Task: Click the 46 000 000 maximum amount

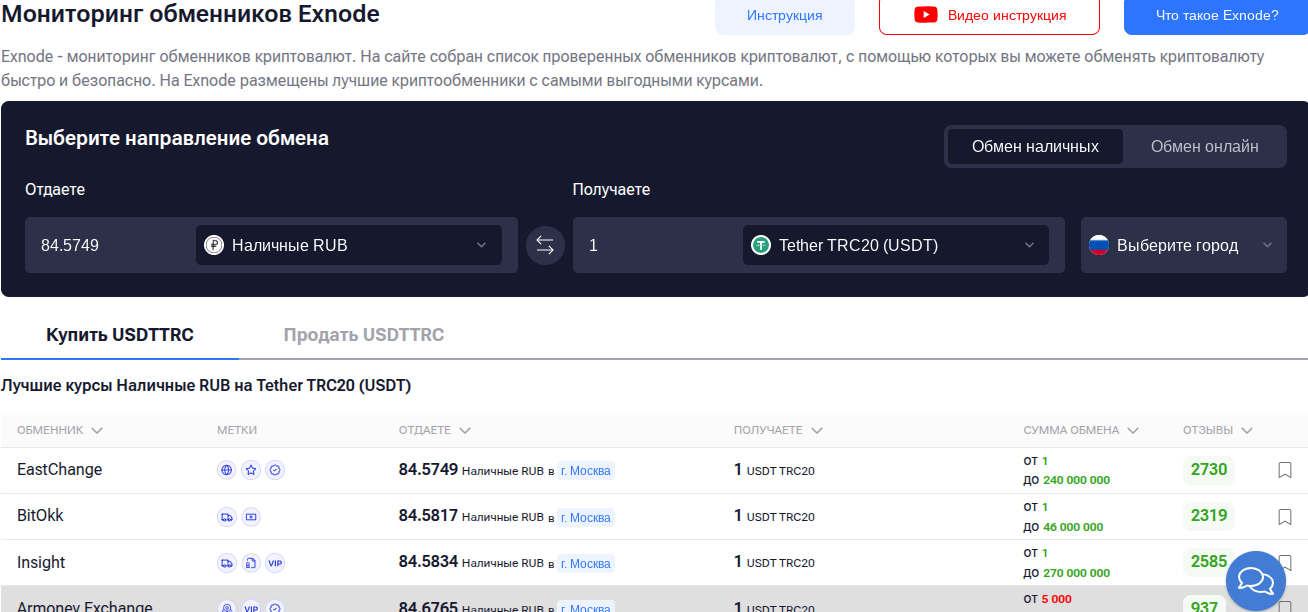Action: click(1073, 527)
